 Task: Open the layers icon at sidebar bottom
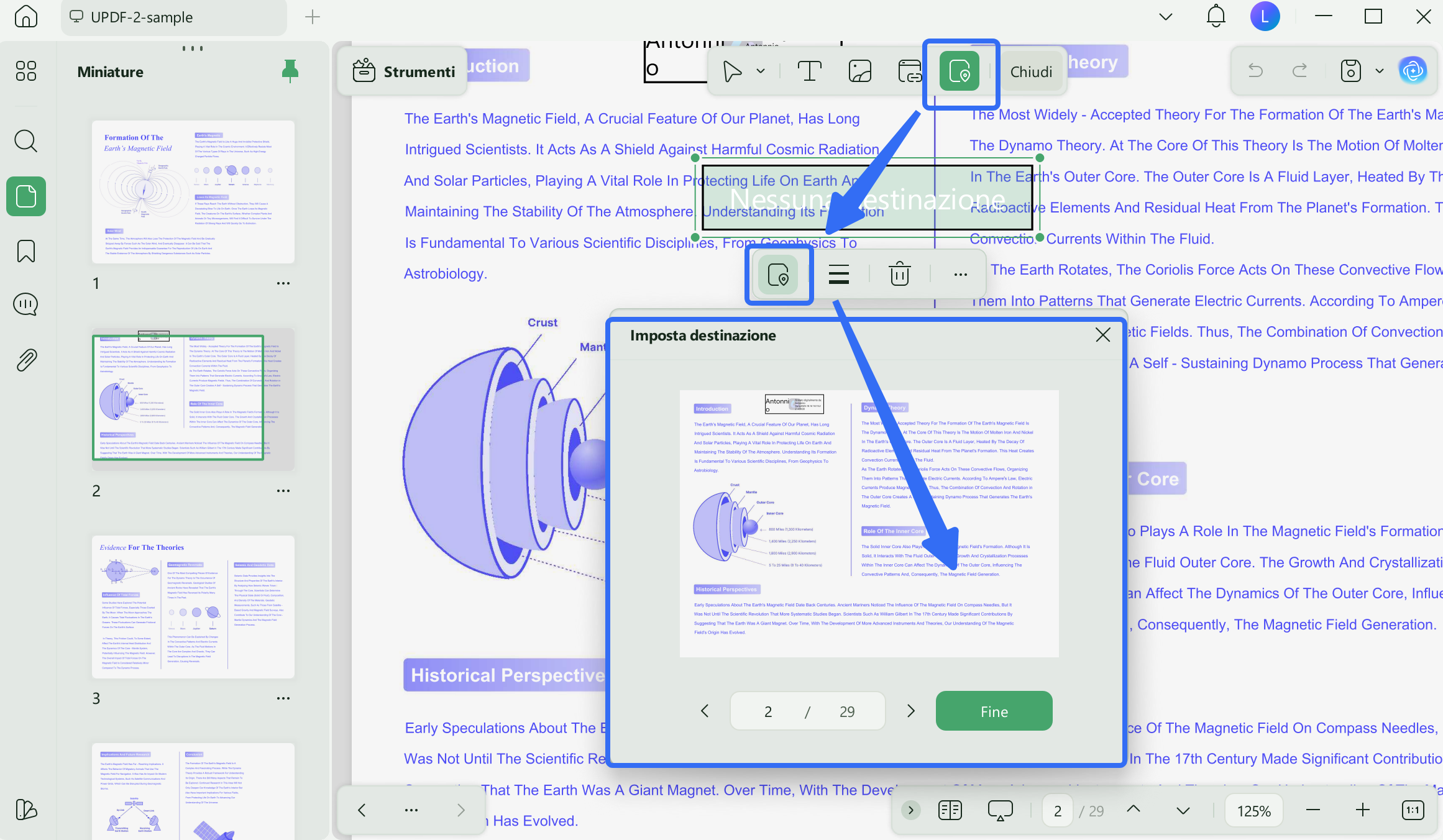click(x=25, y=810)
